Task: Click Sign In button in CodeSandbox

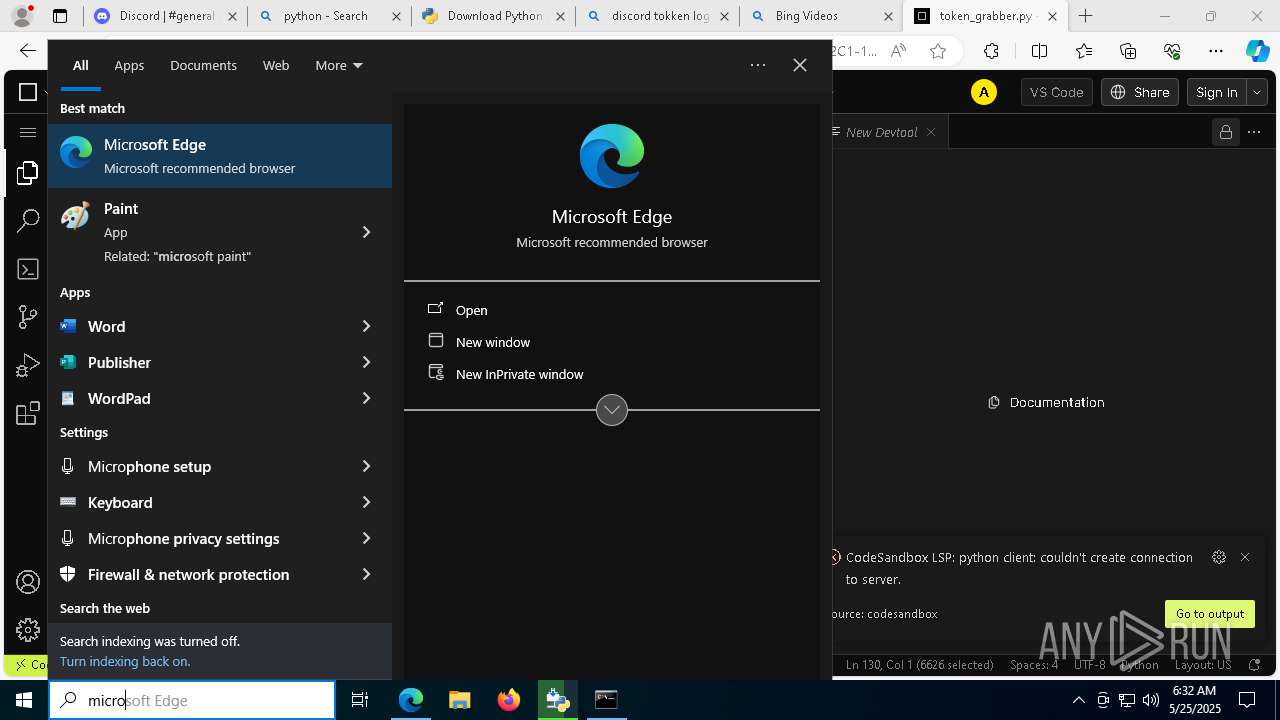Action: pyautogui.click(x=1217, y=92)
